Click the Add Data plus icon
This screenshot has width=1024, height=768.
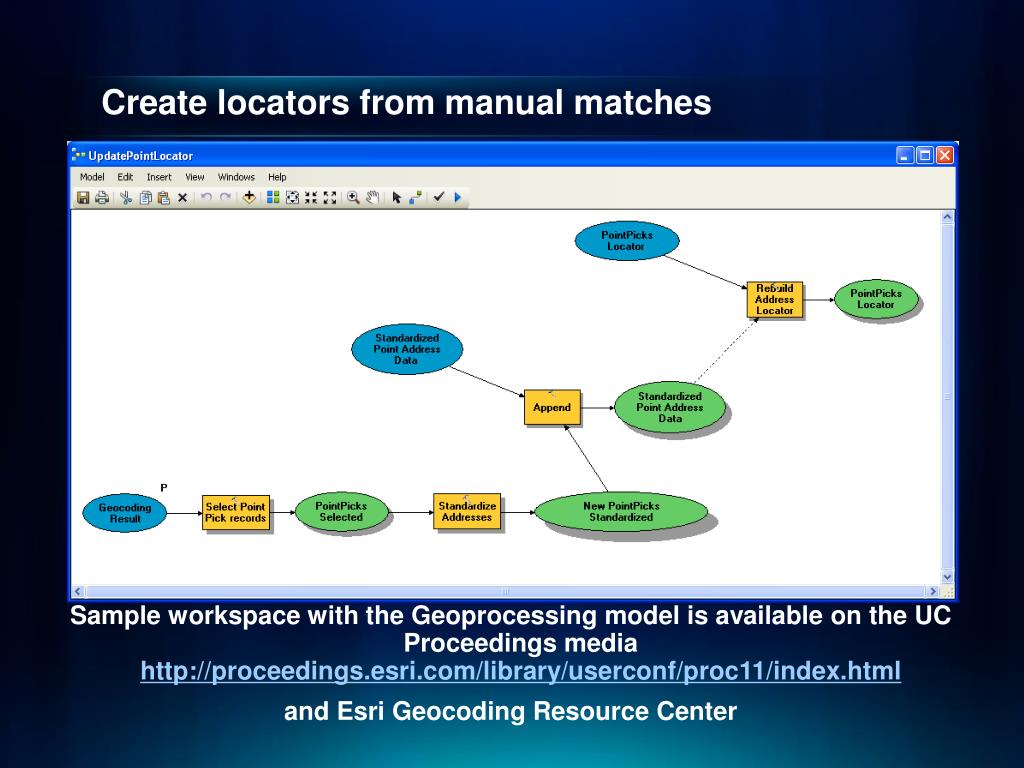[249, 197]
